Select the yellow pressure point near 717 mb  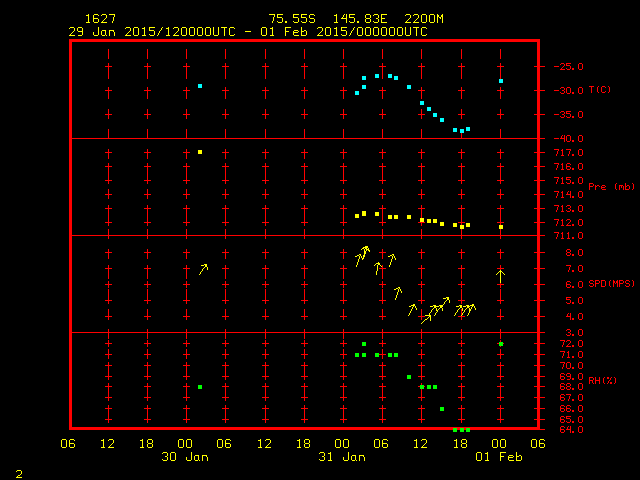200,152
